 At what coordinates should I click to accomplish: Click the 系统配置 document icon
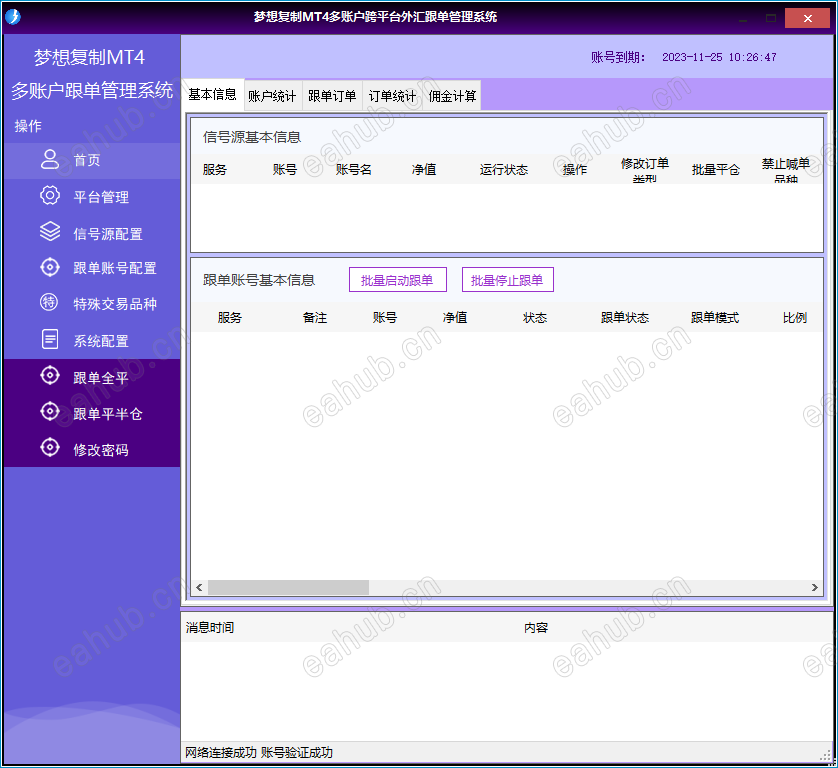tap(50, 339)
